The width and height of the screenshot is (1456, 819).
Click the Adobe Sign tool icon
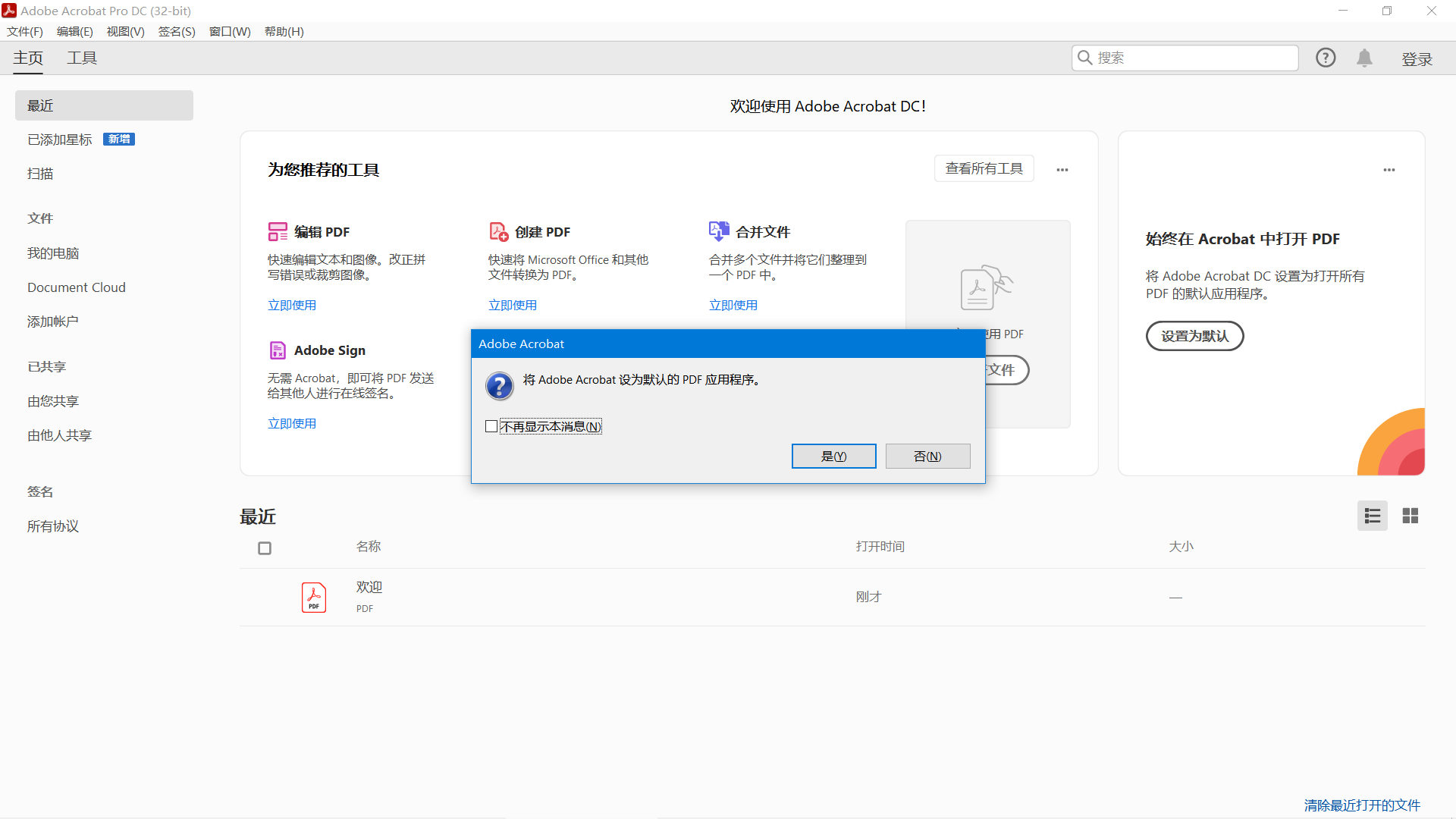click(x=278, y=350)
